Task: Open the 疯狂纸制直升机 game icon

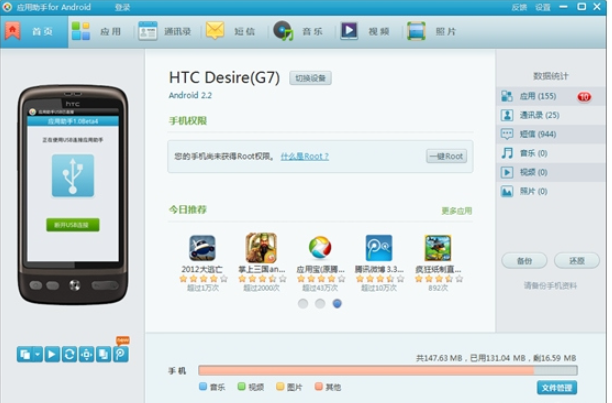Action: 438,248
